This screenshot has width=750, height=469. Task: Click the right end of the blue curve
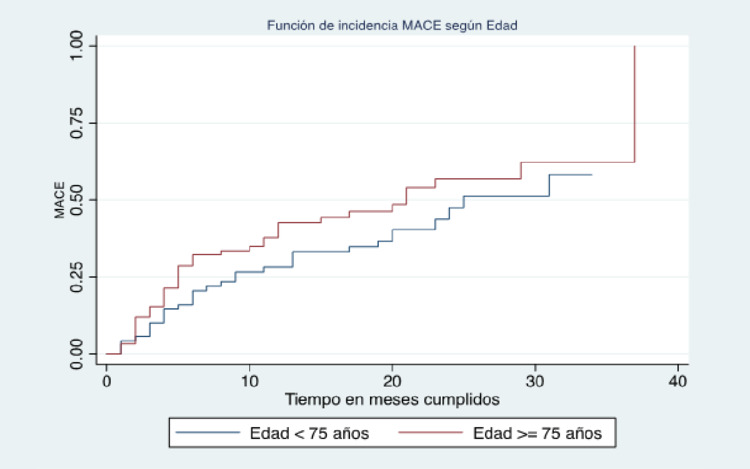(x=591, y=175)
